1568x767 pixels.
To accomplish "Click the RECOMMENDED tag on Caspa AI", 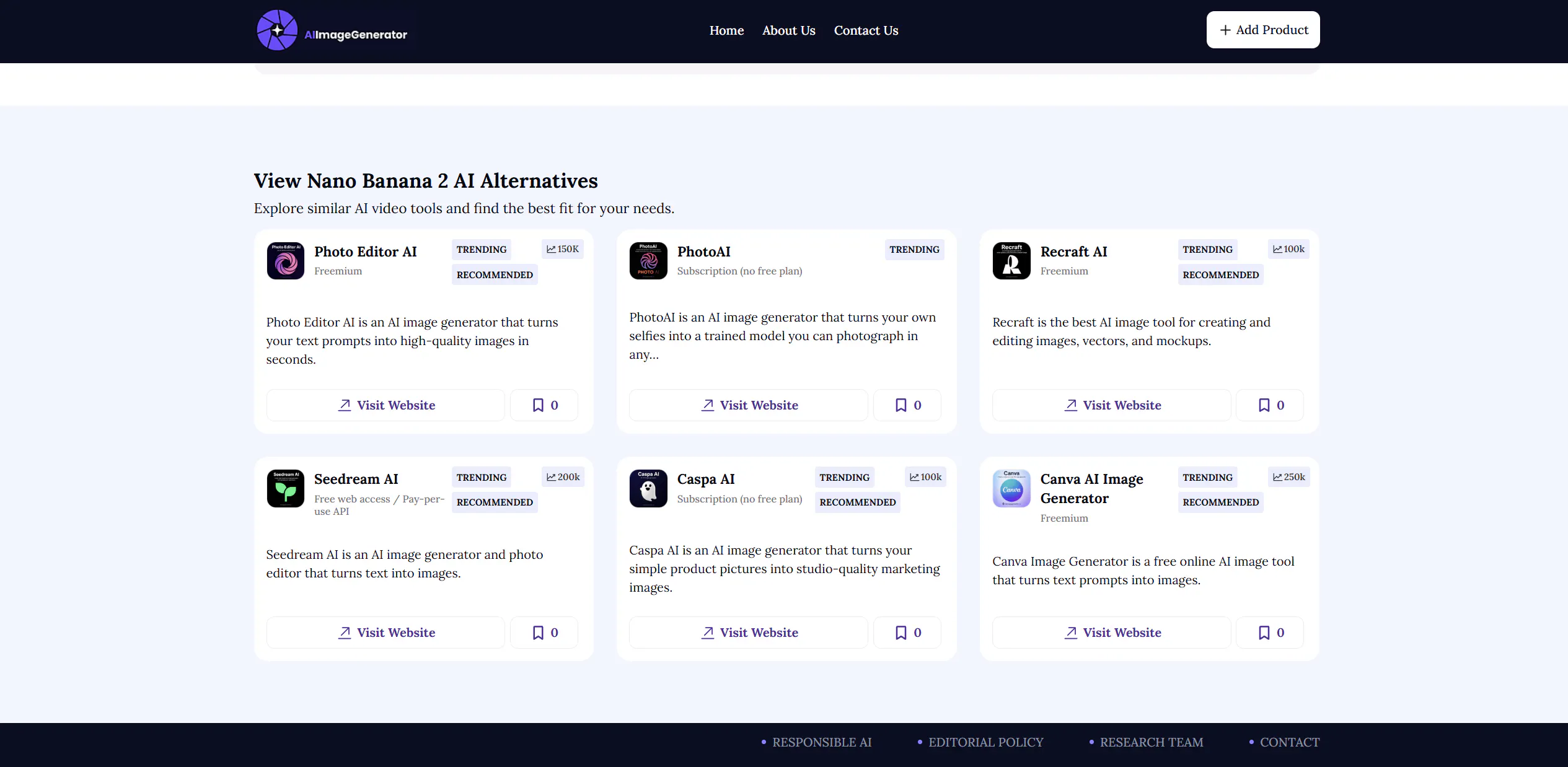I will (x=857, y=502).
